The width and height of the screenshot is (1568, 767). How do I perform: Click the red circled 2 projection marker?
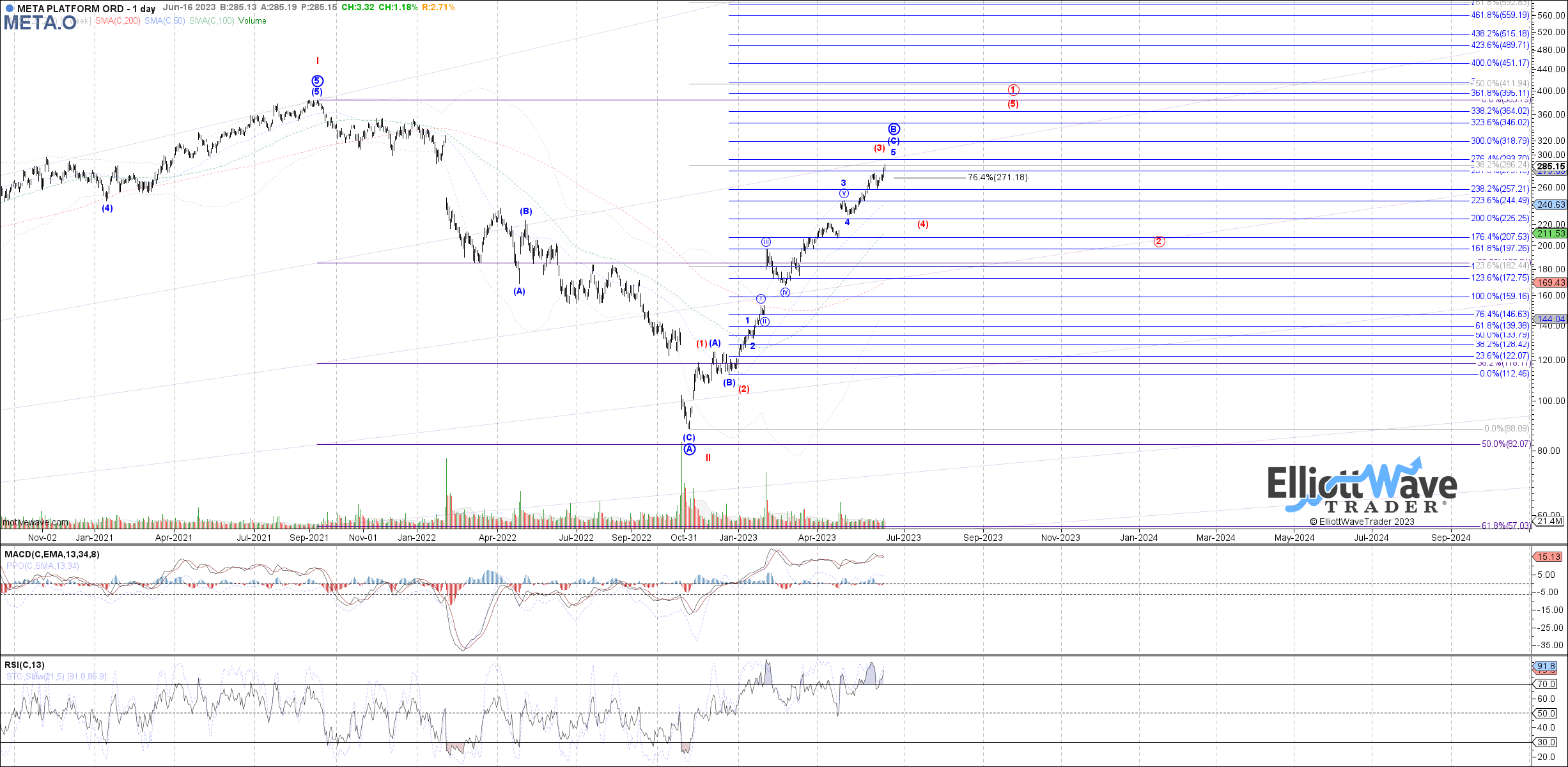(x=1159, y=242)
